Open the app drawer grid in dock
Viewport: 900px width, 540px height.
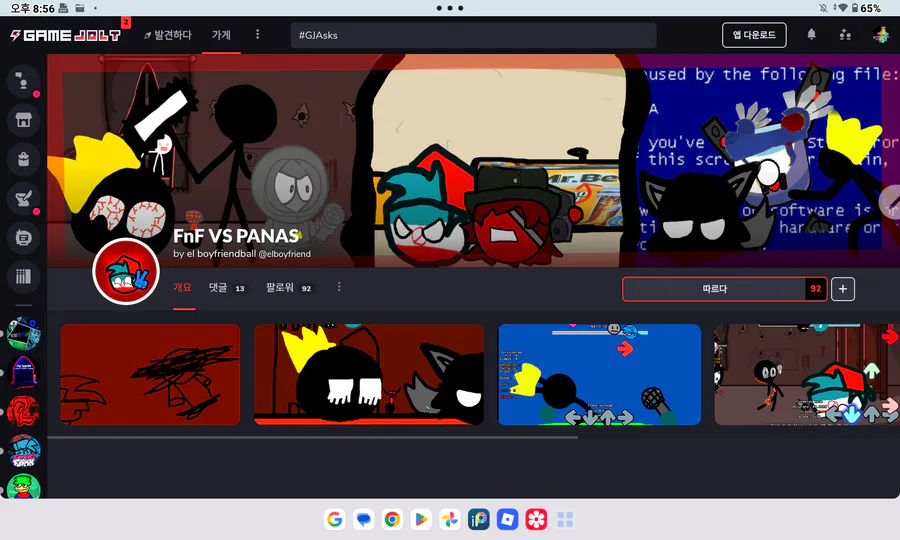pos(565,519)
